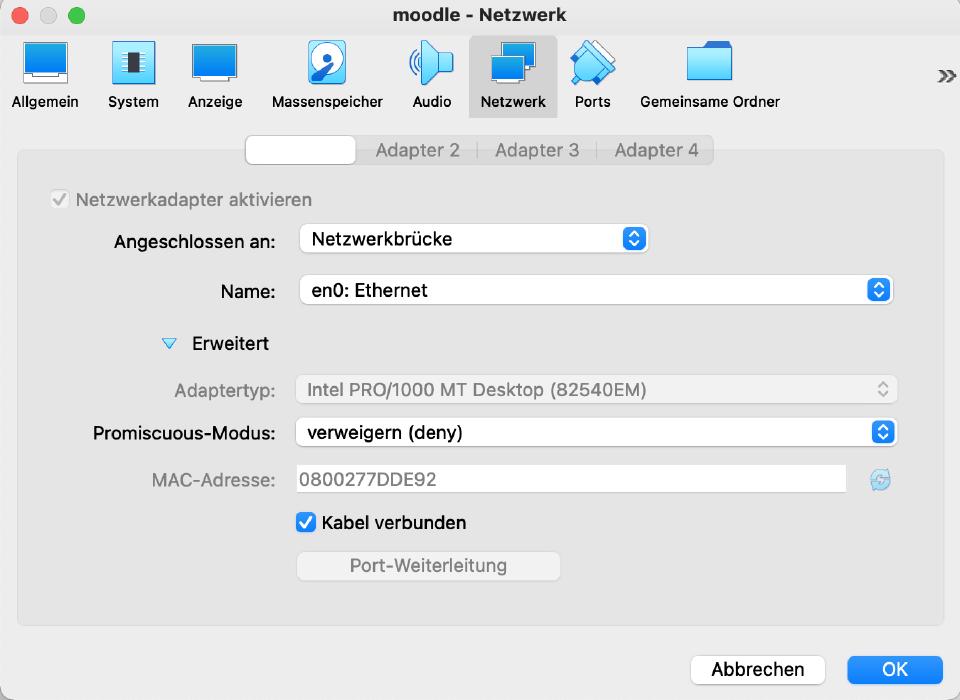Open Gemeinsame Ordner shared folders
The image size is (960, 700).
point(709,76)
